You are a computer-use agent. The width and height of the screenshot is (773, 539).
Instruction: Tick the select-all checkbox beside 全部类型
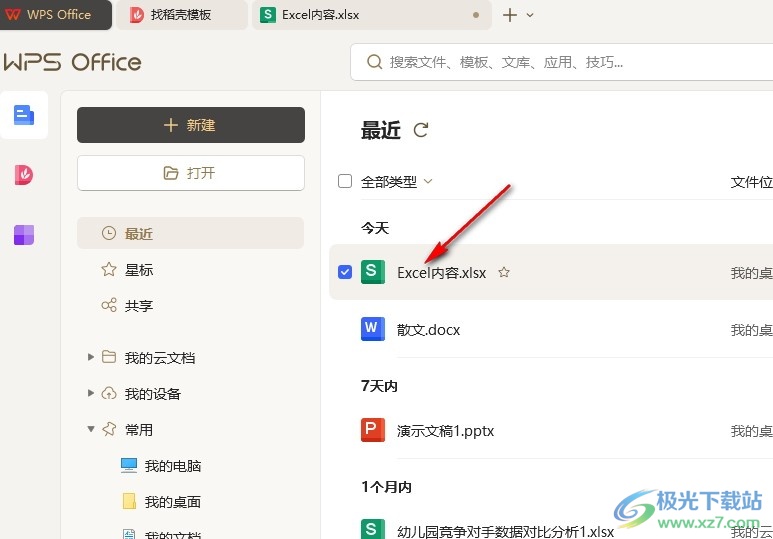pos(345,182)
